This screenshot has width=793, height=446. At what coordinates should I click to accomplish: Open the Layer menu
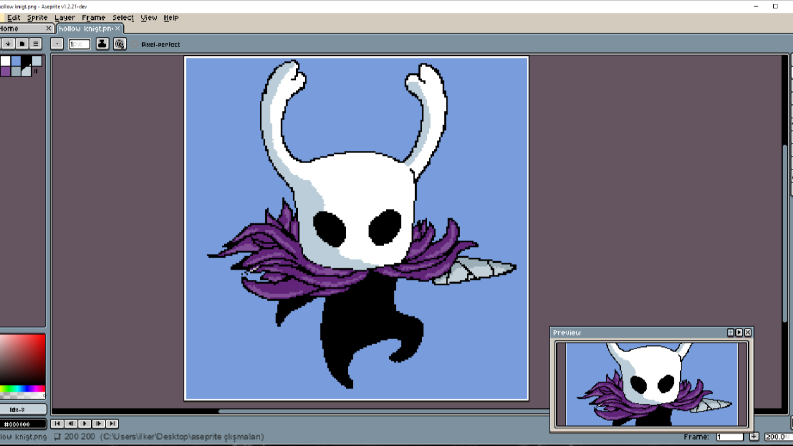tap(64, 18)
